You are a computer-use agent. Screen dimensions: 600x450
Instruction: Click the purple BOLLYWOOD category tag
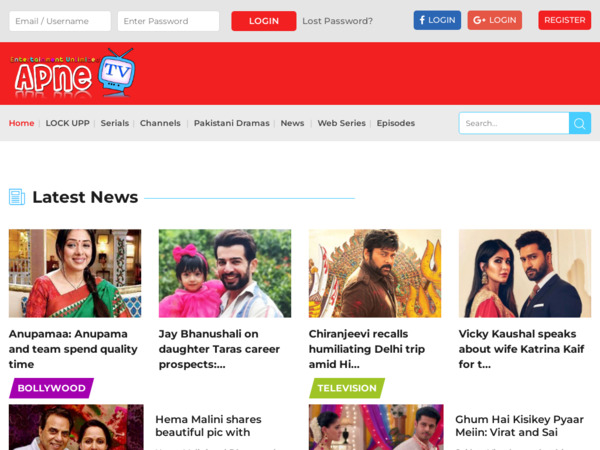coord(51,388)
